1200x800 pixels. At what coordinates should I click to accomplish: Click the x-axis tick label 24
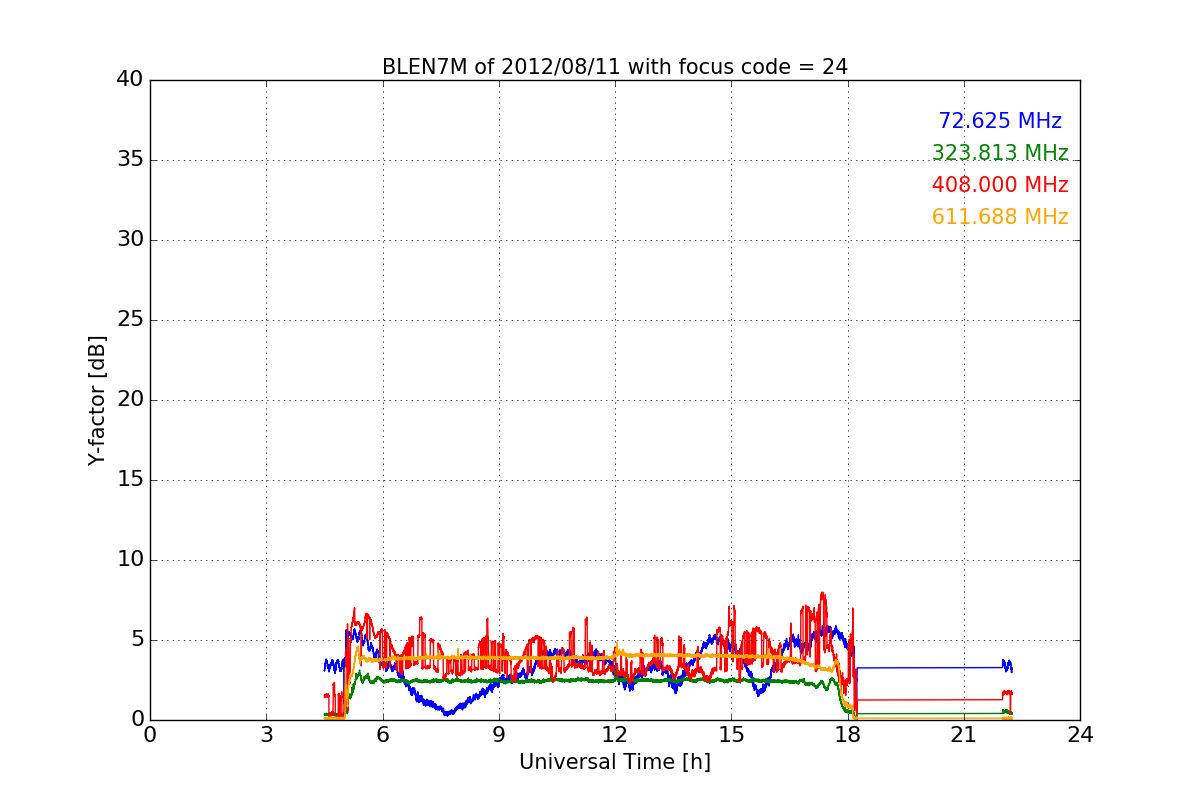point(1080,735)
